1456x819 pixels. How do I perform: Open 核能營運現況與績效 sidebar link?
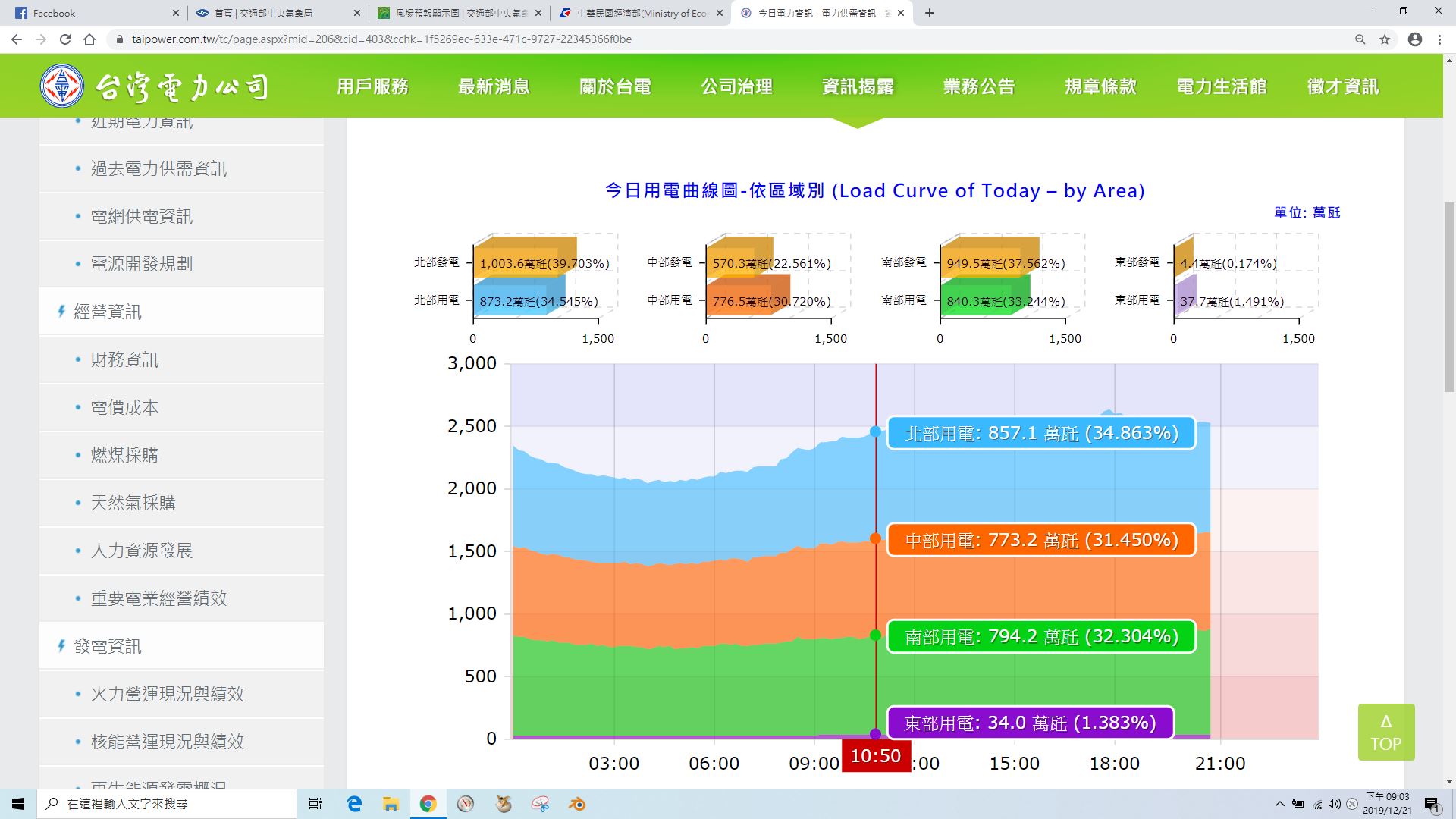pos(181,742)
